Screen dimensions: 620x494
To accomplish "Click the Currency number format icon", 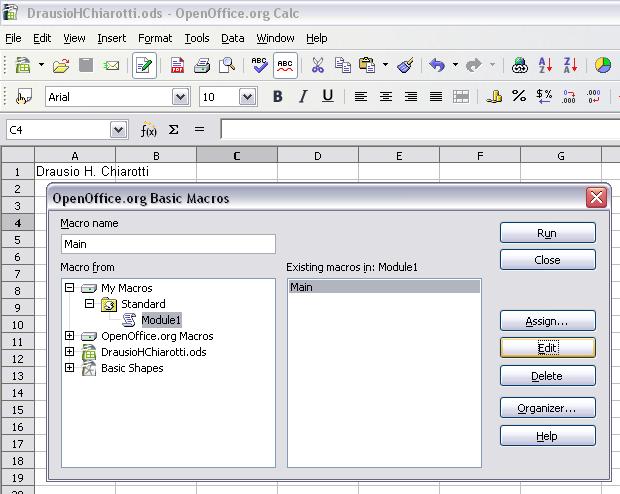I will (494, 97).
